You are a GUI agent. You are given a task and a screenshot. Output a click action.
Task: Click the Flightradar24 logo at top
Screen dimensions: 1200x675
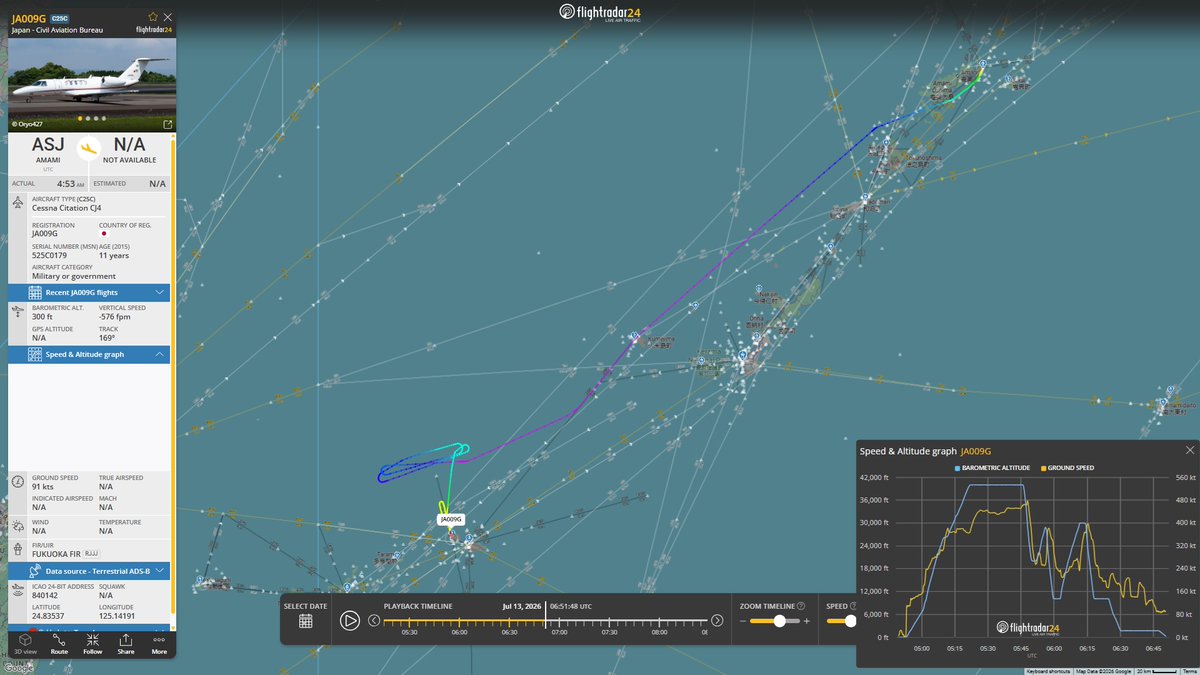point(599,12)
